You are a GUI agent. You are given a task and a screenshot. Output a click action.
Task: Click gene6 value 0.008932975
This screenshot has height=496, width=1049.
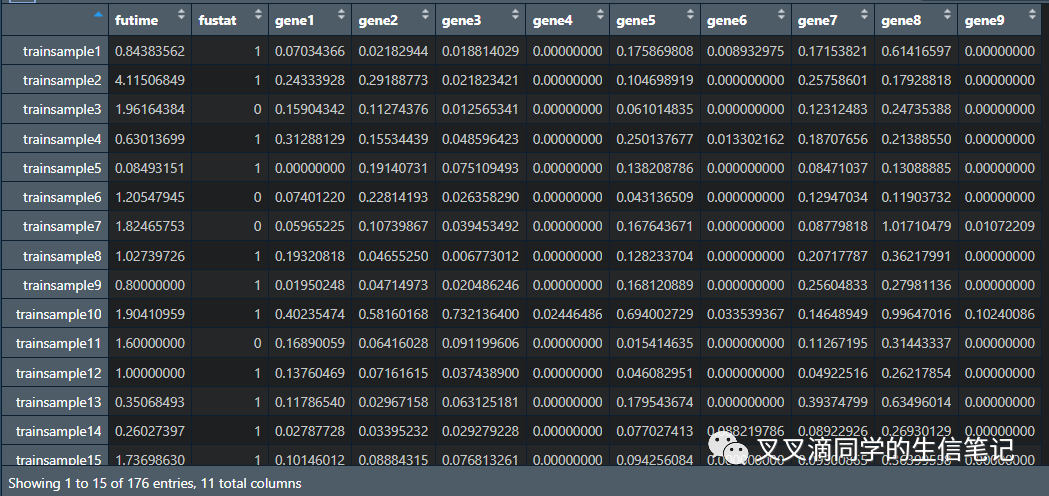746,52
